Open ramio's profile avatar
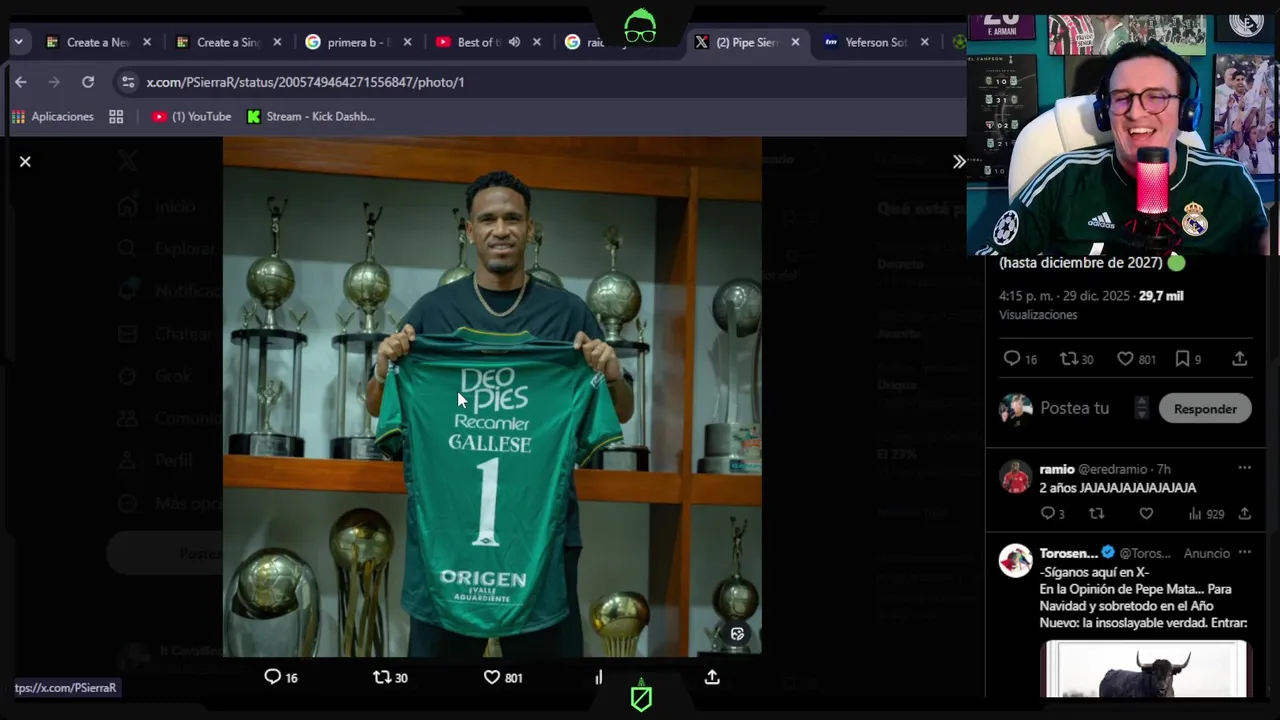This screenshot has width=1280, height=720. pos(1015,477)
